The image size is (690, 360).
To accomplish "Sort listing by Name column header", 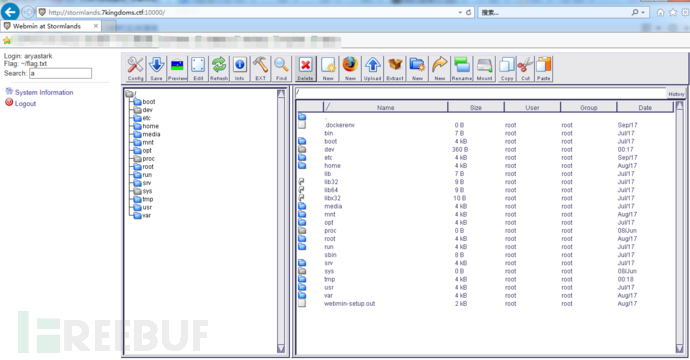I will (x=385, y=107).
